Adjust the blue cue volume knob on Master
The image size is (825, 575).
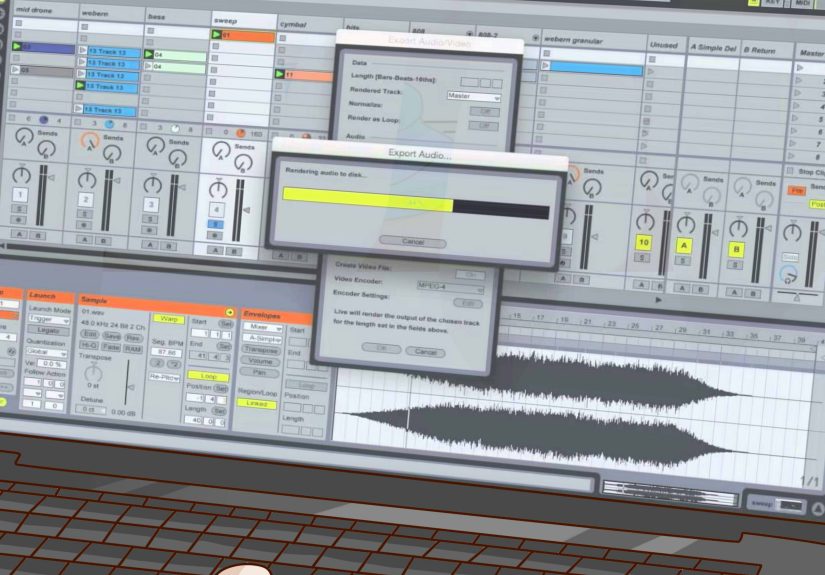tap(789, 275)
